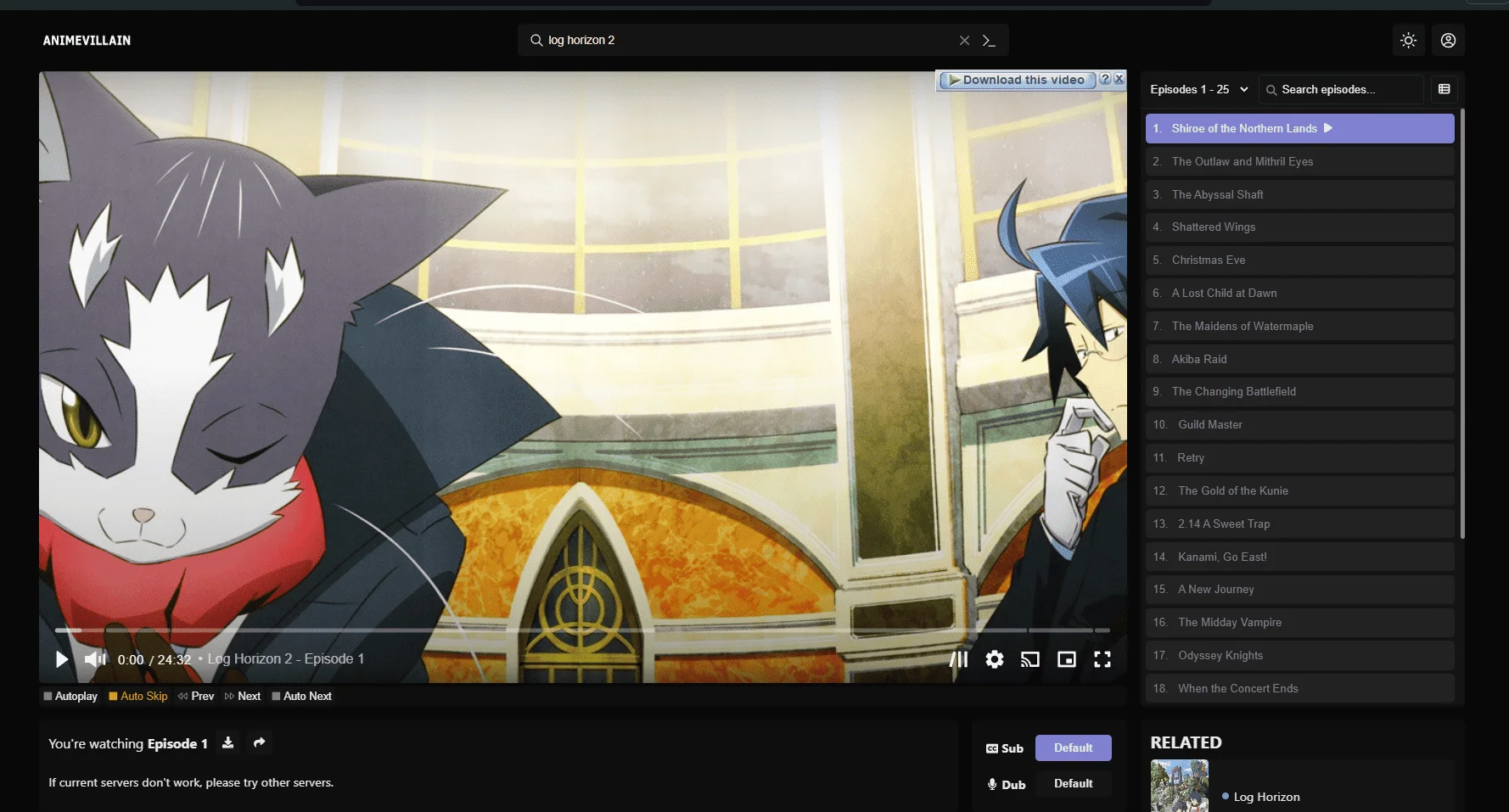Select Sub Default server
Screen dimensions: 1509x812
(x=1073, y=748)
